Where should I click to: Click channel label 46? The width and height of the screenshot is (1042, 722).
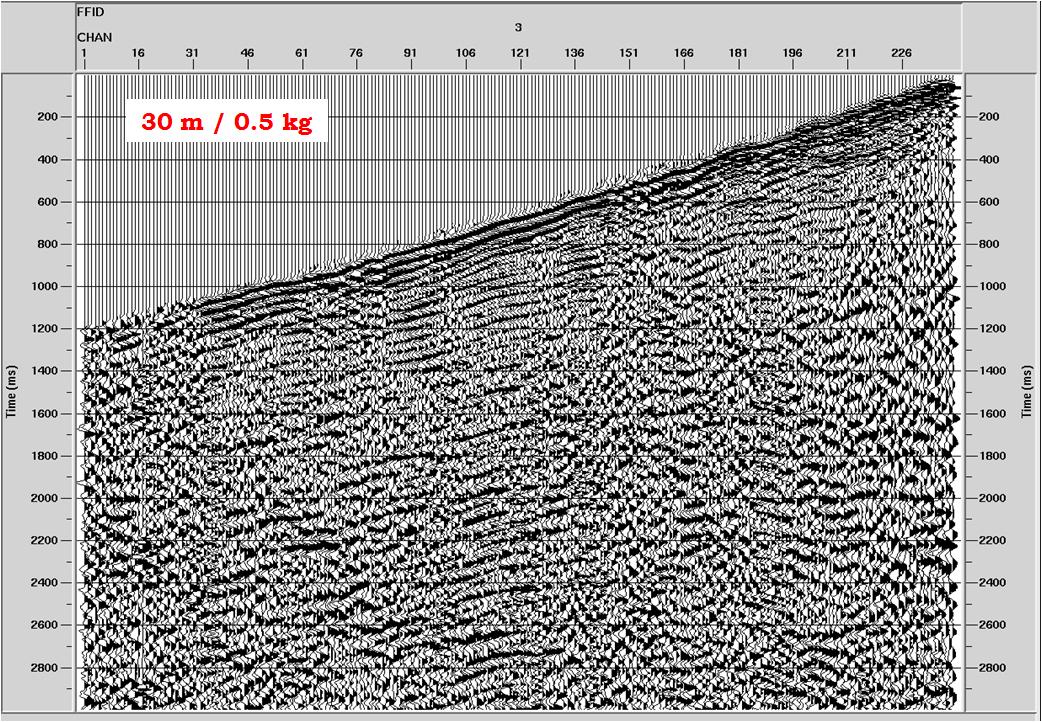pos(247,53)
